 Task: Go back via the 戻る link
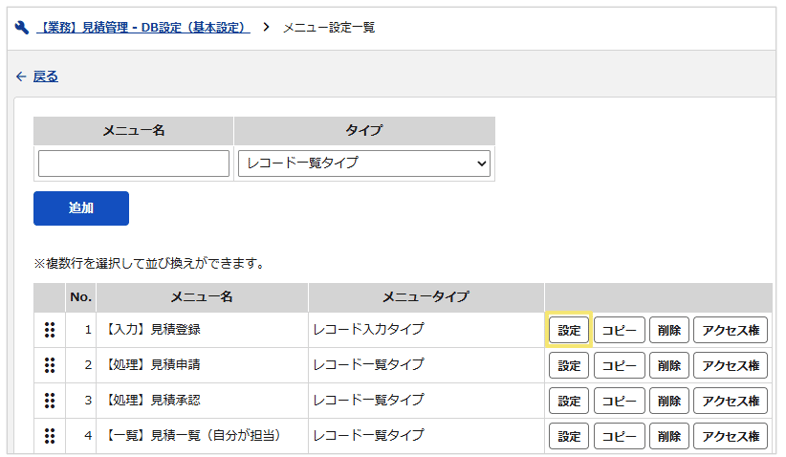pyautogui.click(x=46, y=76)
